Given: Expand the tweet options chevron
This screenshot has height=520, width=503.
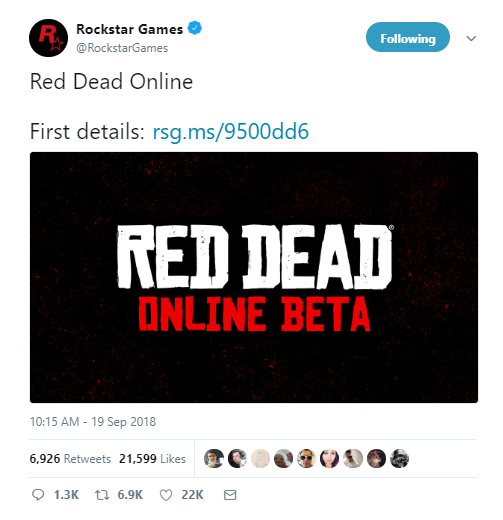Looking at the screenshot, I should pos(471,38).
